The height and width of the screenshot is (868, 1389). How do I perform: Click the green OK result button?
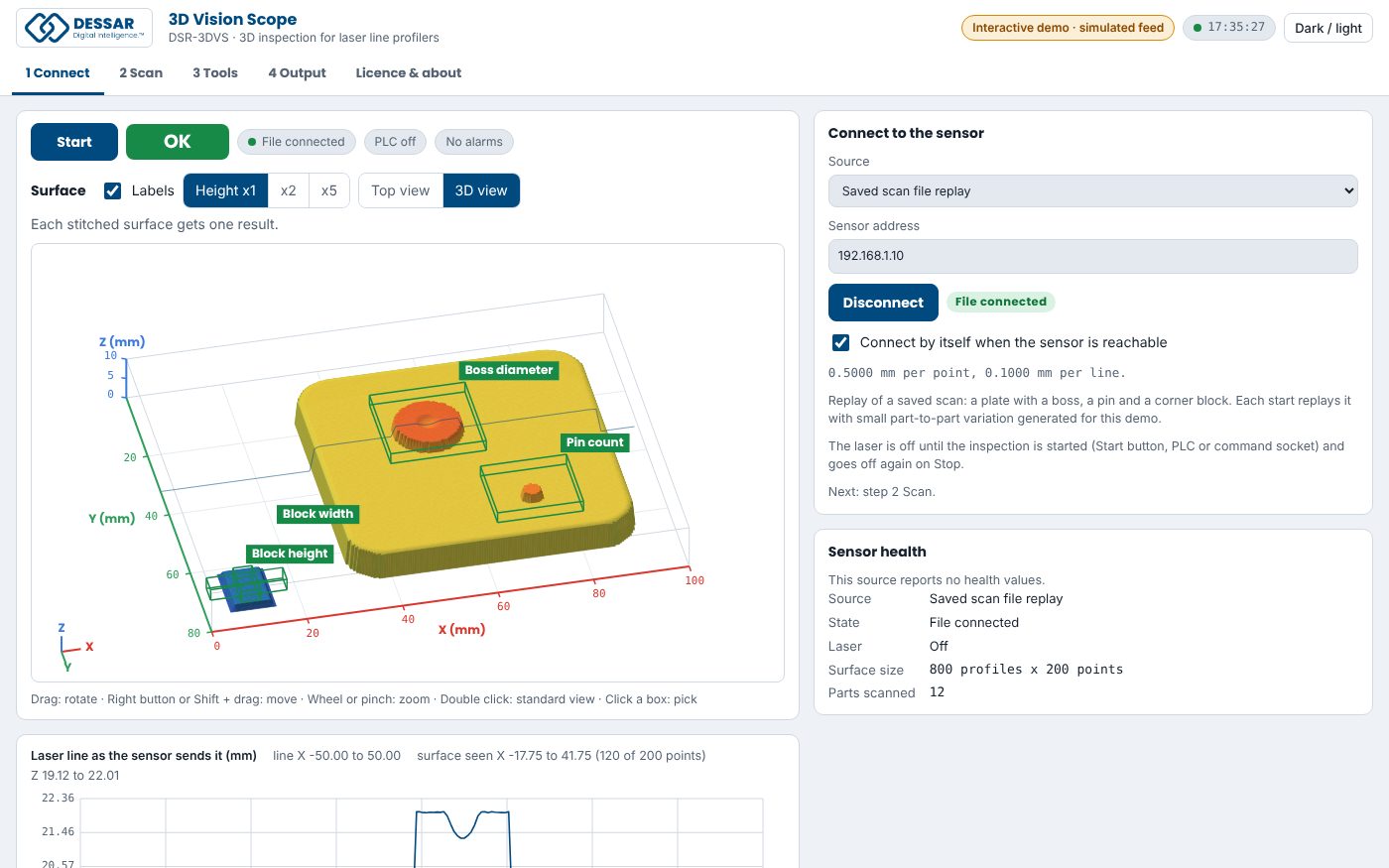click(x=178, y=142)
